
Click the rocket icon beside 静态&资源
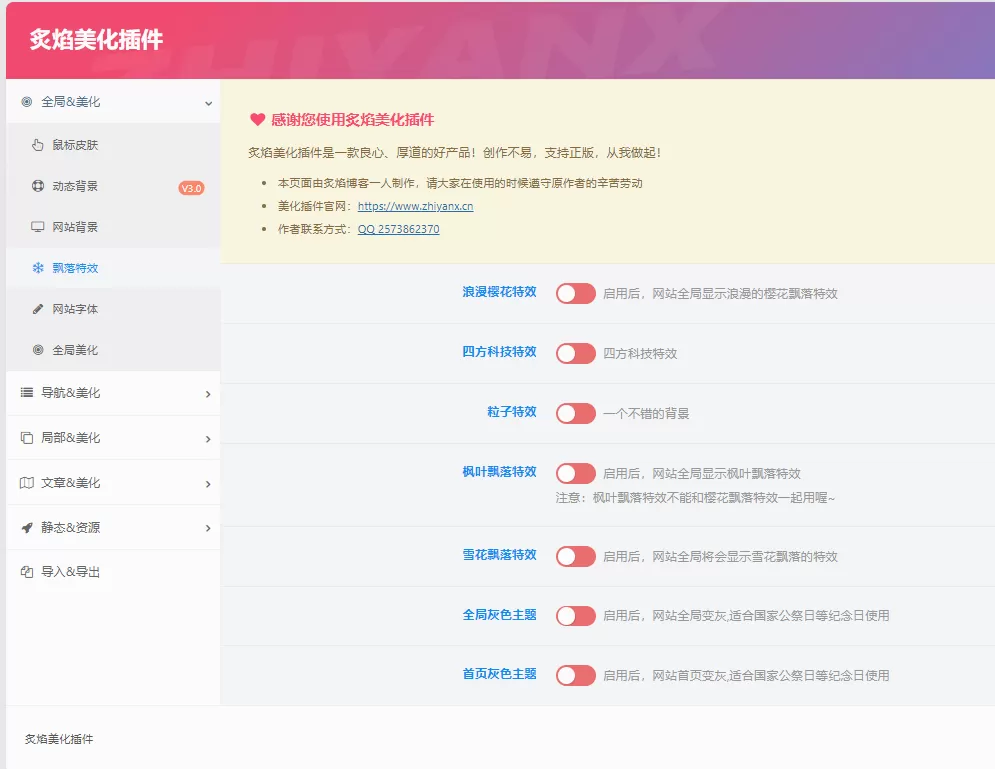27,528
